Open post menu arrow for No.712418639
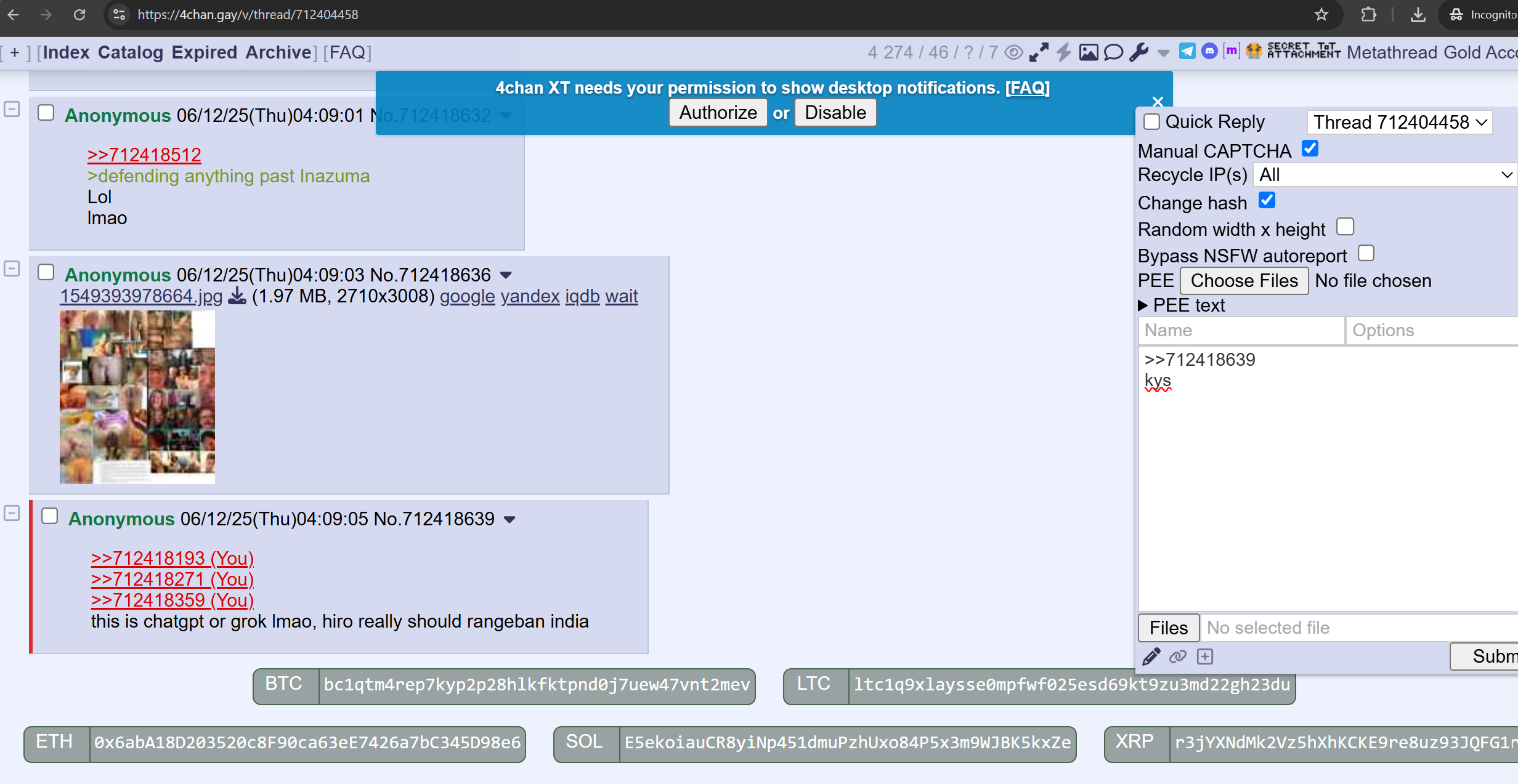Viewport: 1518px width, 784px height. (x=509, y=520)
